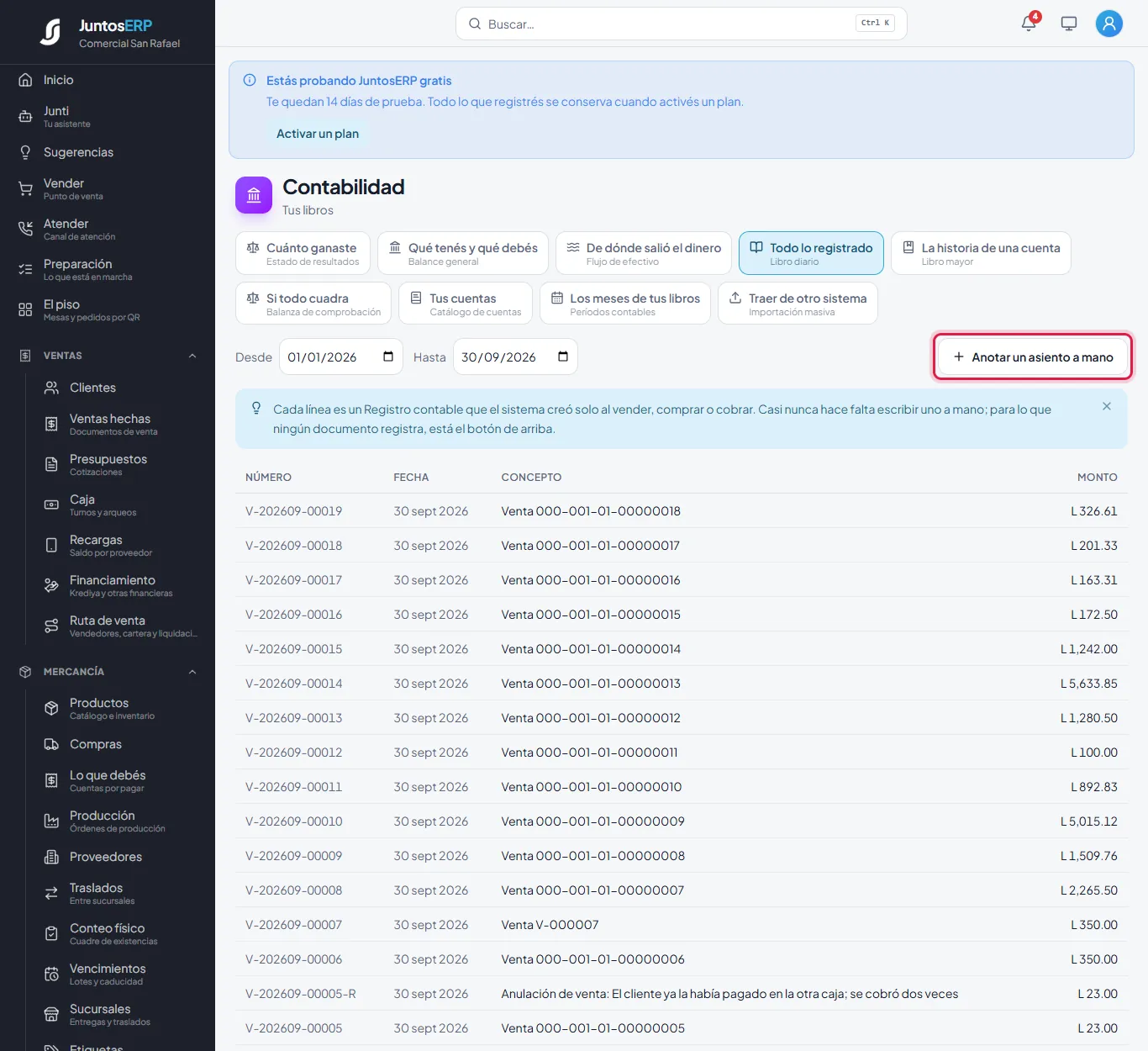The image size is (1148, 1051).
Task: Open Caja turnos y arqueos
Action: [120, 504]
